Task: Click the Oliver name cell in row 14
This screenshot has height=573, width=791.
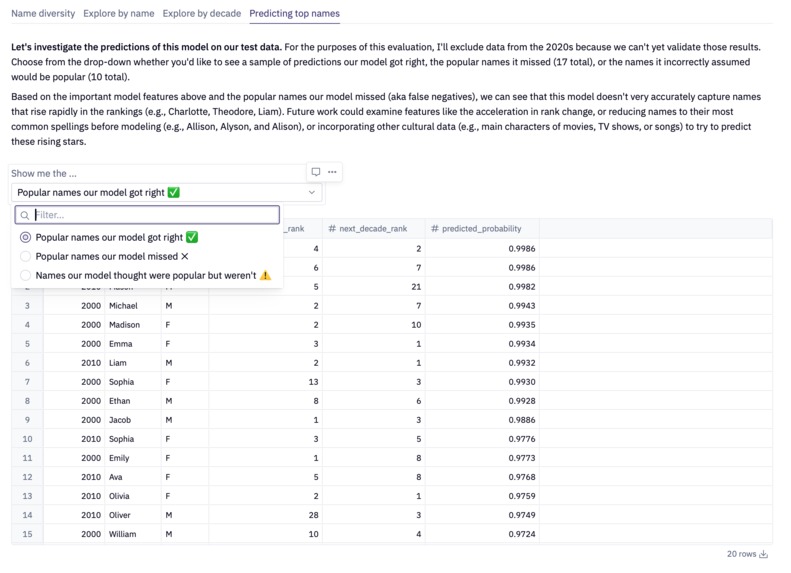Action: point(133,515)
